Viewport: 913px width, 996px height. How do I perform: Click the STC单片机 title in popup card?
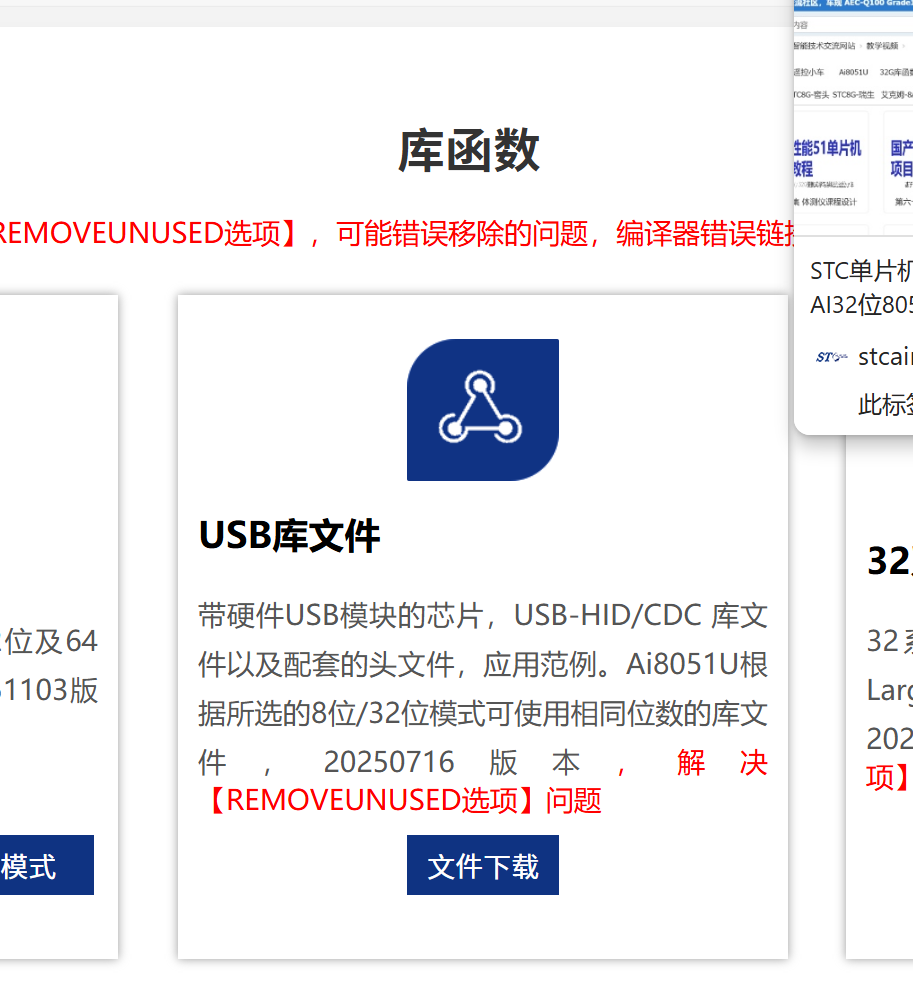click(x=858, y=271)
